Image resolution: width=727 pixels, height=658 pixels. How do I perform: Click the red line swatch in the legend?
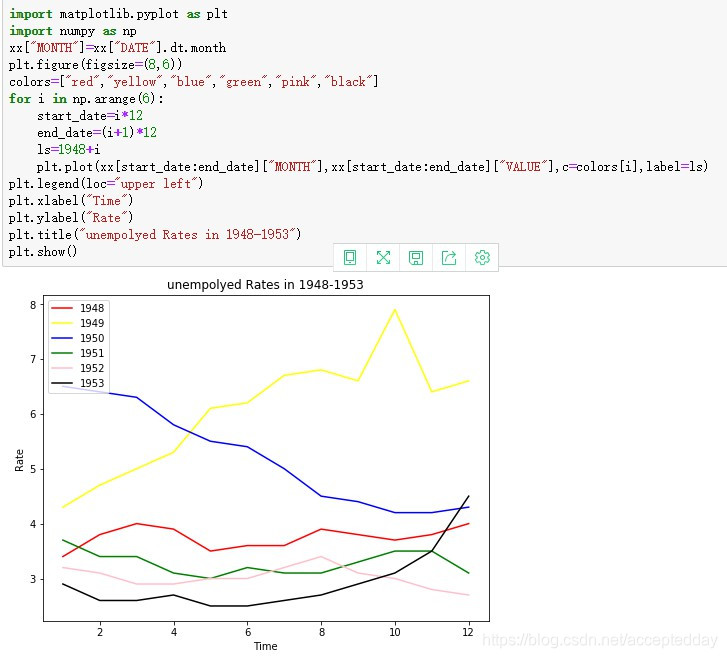click(62, 308)
